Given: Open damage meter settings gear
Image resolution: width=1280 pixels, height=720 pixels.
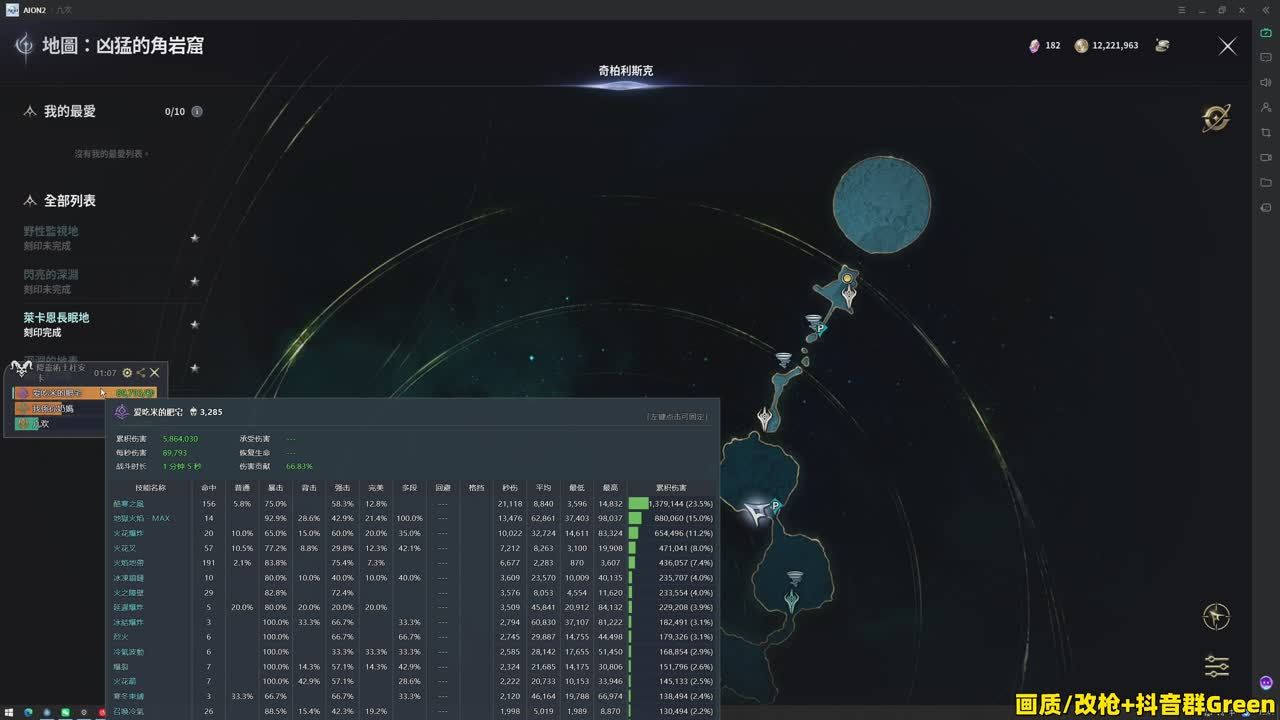Looking at the screenshot, I should pyautogui.click(x=127, y=373).
